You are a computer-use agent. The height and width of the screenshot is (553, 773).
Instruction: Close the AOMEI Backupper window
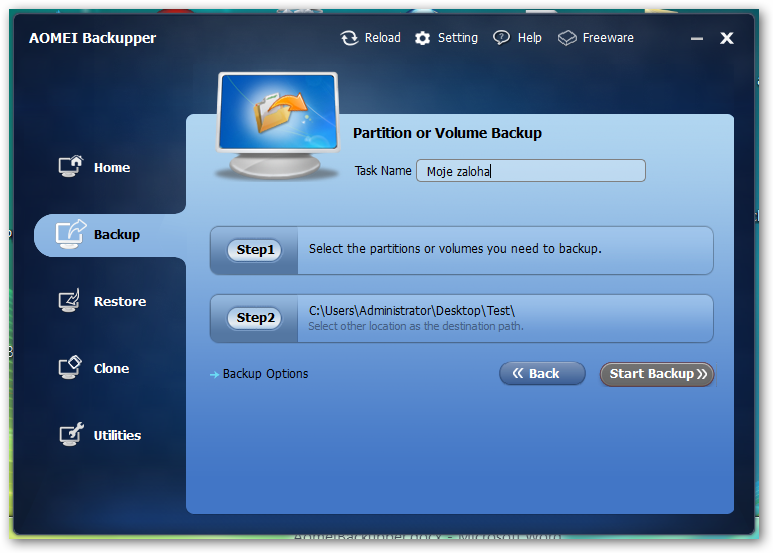coord(727,38)
